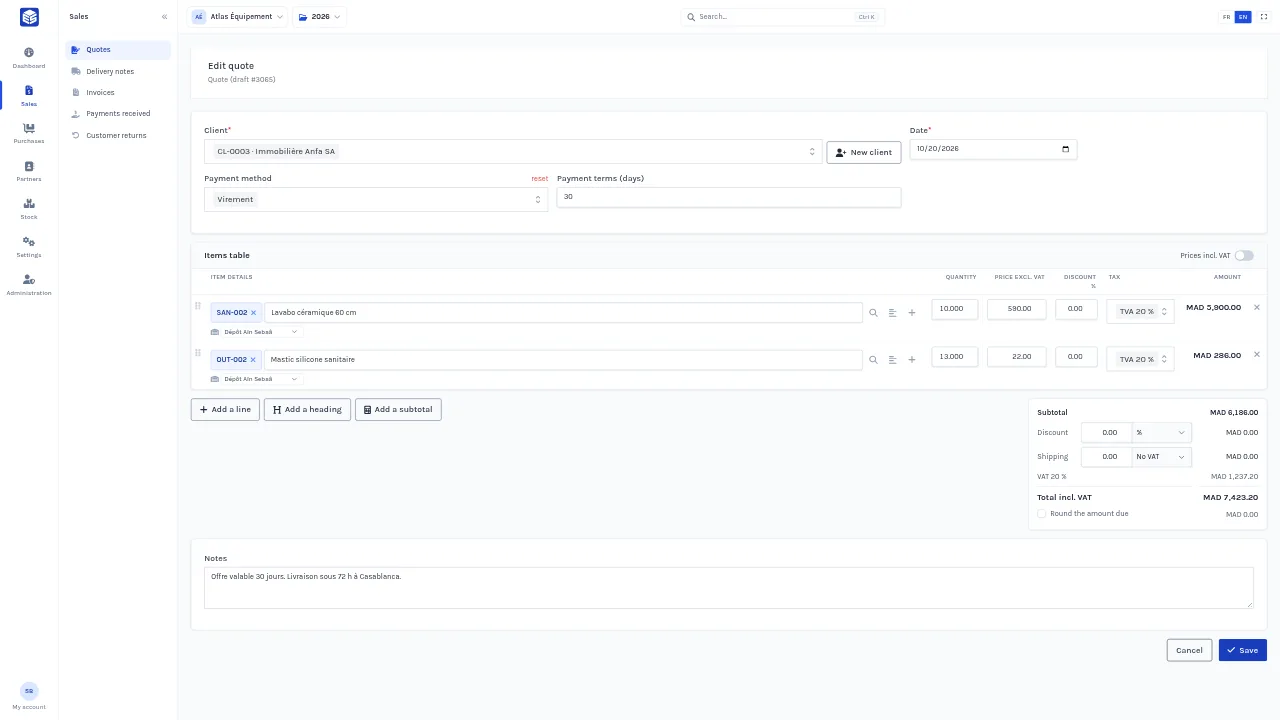Edit Shipping amount field
Image resolution: width=1280 pixels, height=720 pixels.
tap(1106, 457)
